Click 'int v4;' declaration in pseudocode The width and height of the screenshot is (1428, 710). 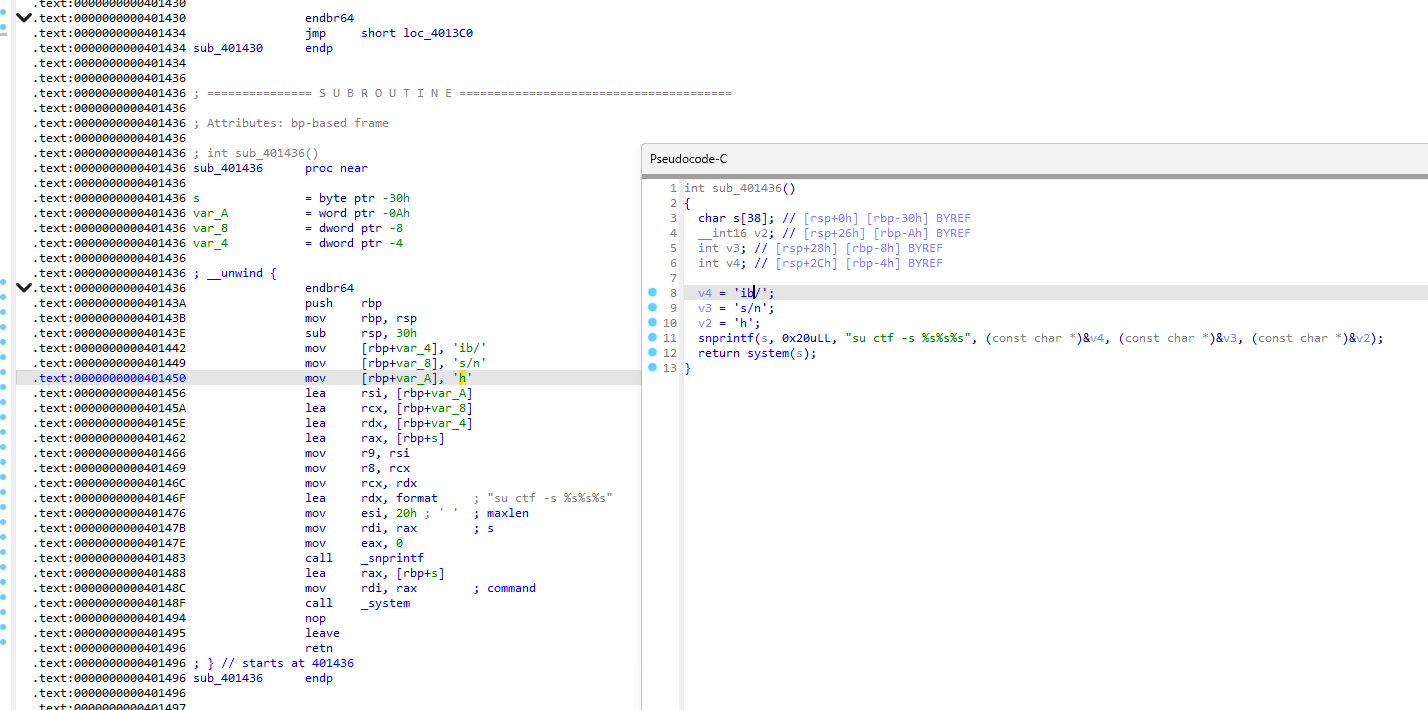[x=722, y=263]
